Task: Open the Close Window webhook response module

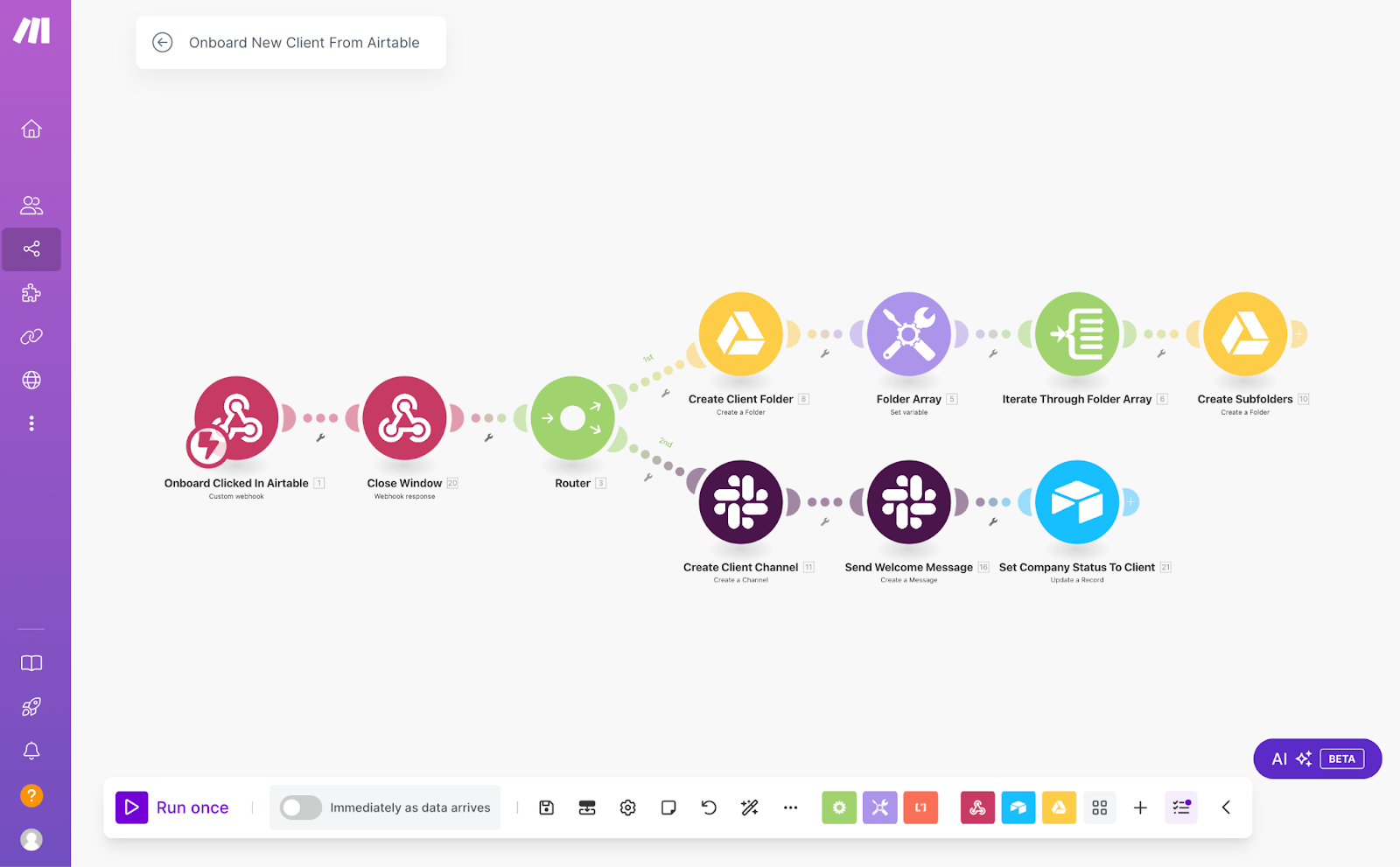Action: point(405,418)
